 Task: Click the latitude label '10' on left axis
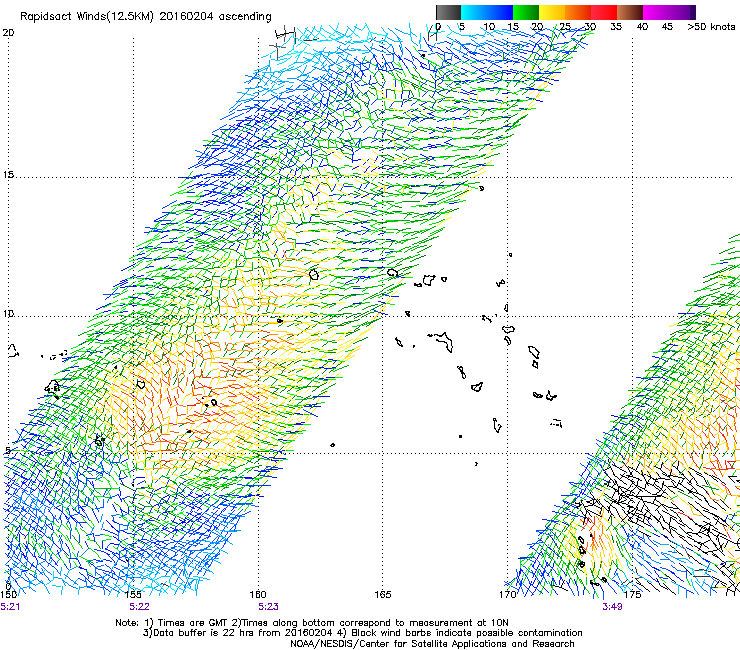pyautogui.click(x=8, y=314)
